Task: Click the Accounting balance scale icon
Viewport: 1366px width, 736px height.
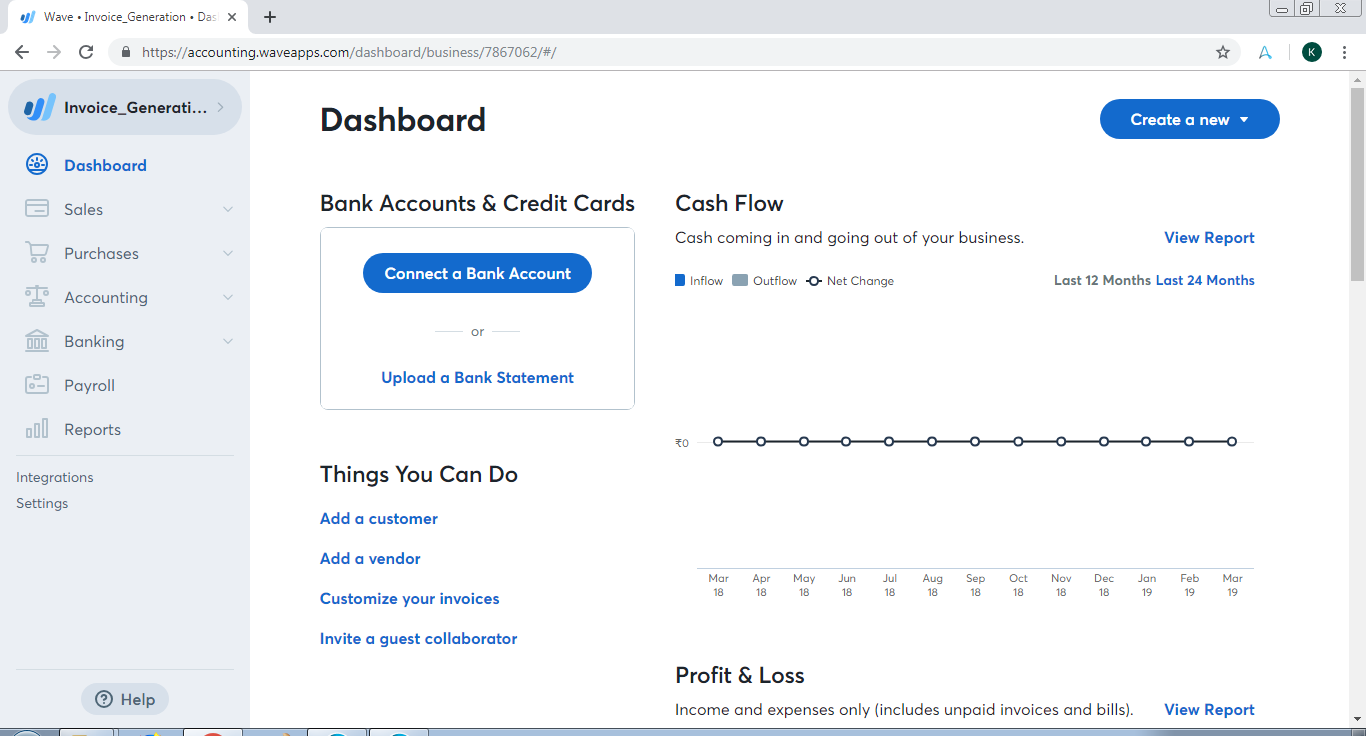Action: point(37,297)
